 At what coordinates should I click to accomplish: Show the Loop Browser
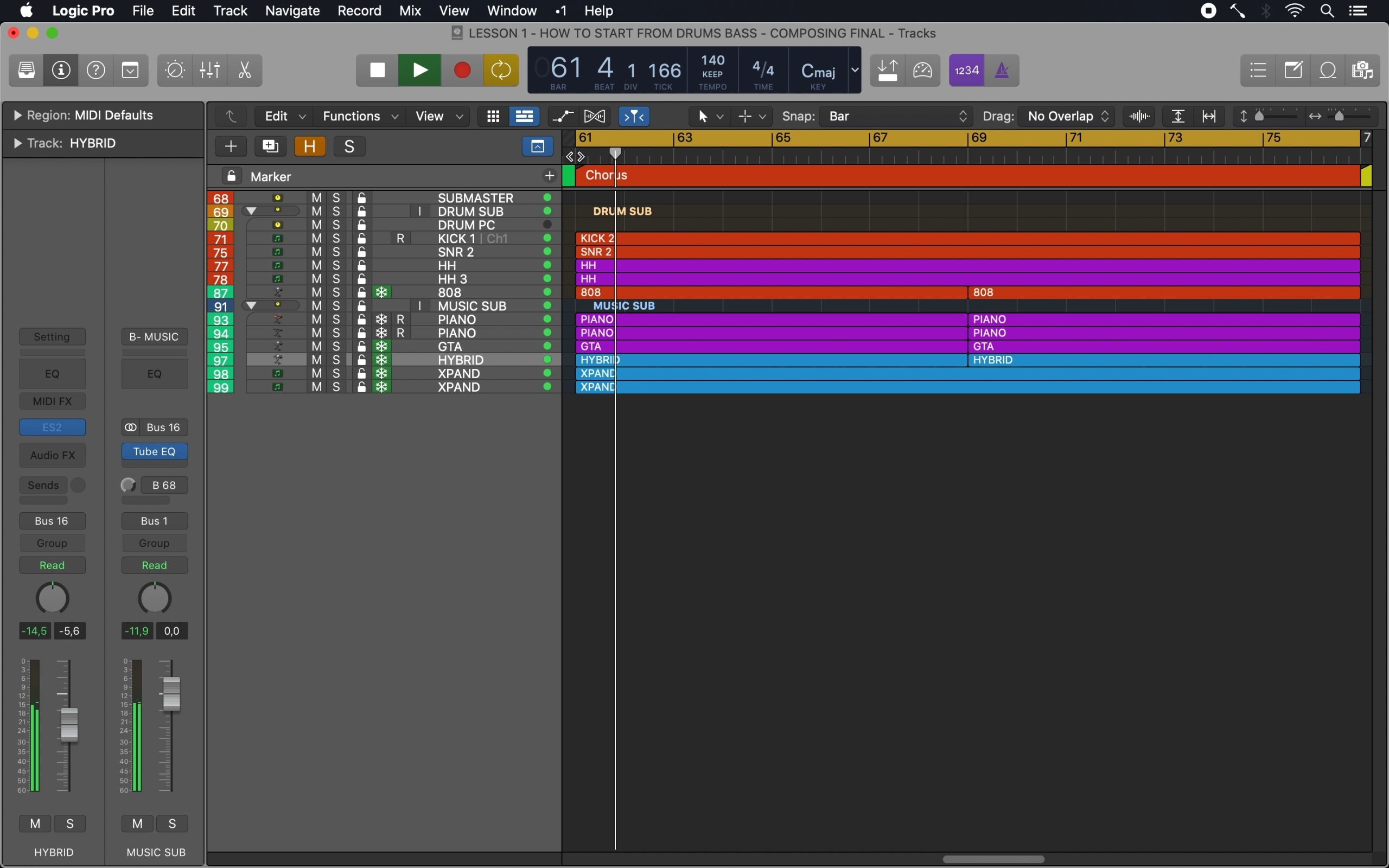(x=1328, y=70)
